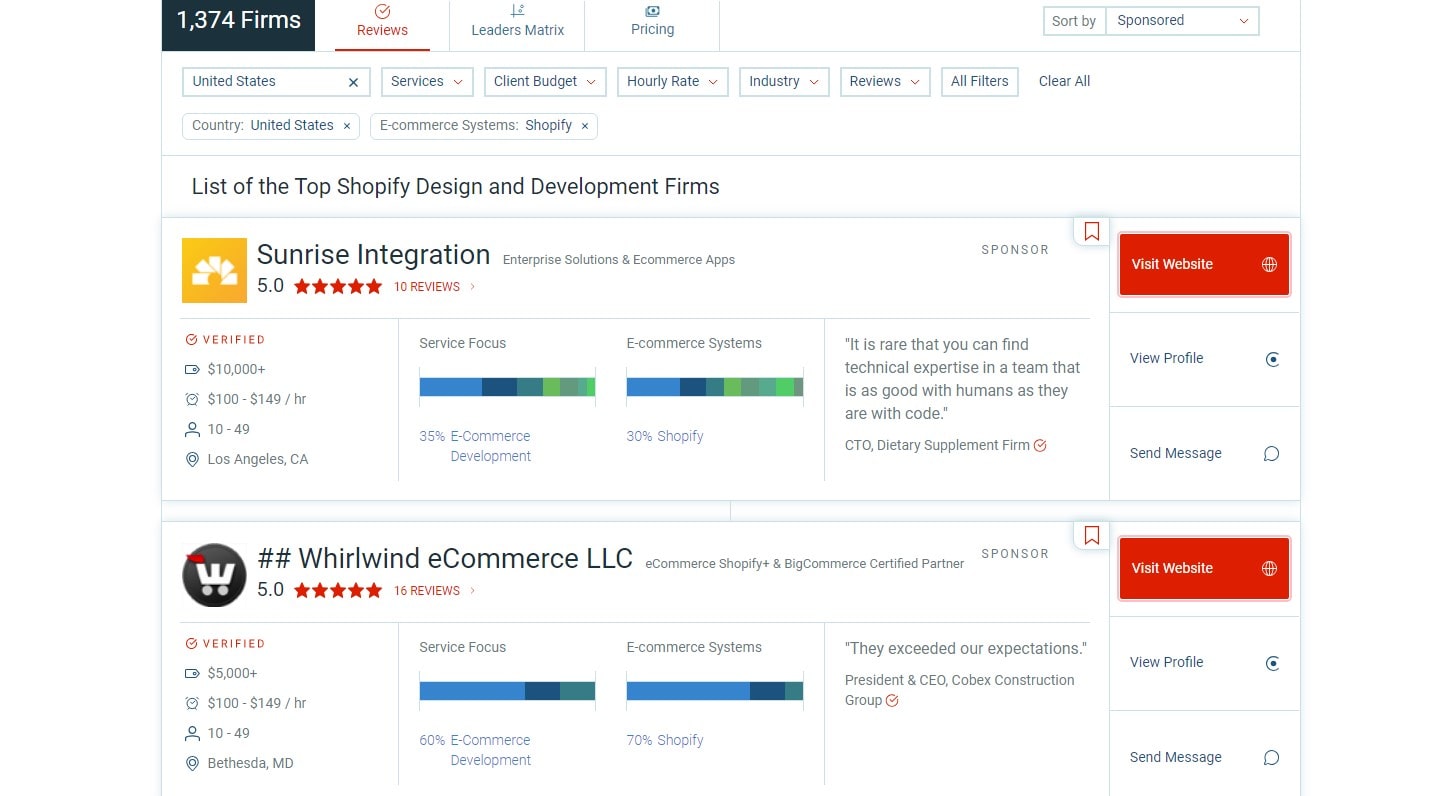Screen dimensions: 1442x796
Task: Click Sunrise Integration's VERIFIED check icon
Action: tap(192, 340)
